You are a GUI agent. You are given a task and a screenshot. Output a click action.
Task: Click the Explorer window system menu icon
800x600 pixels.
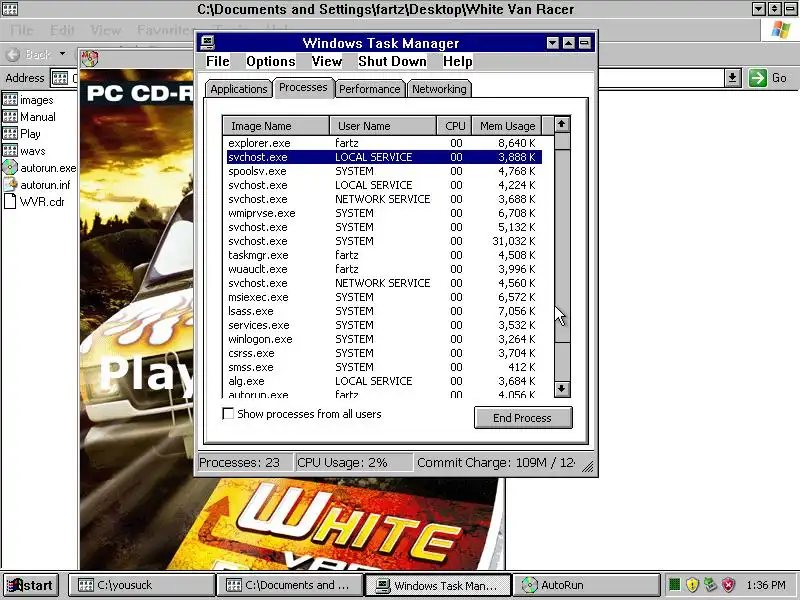pyautogui.click(x=10, y=9)
